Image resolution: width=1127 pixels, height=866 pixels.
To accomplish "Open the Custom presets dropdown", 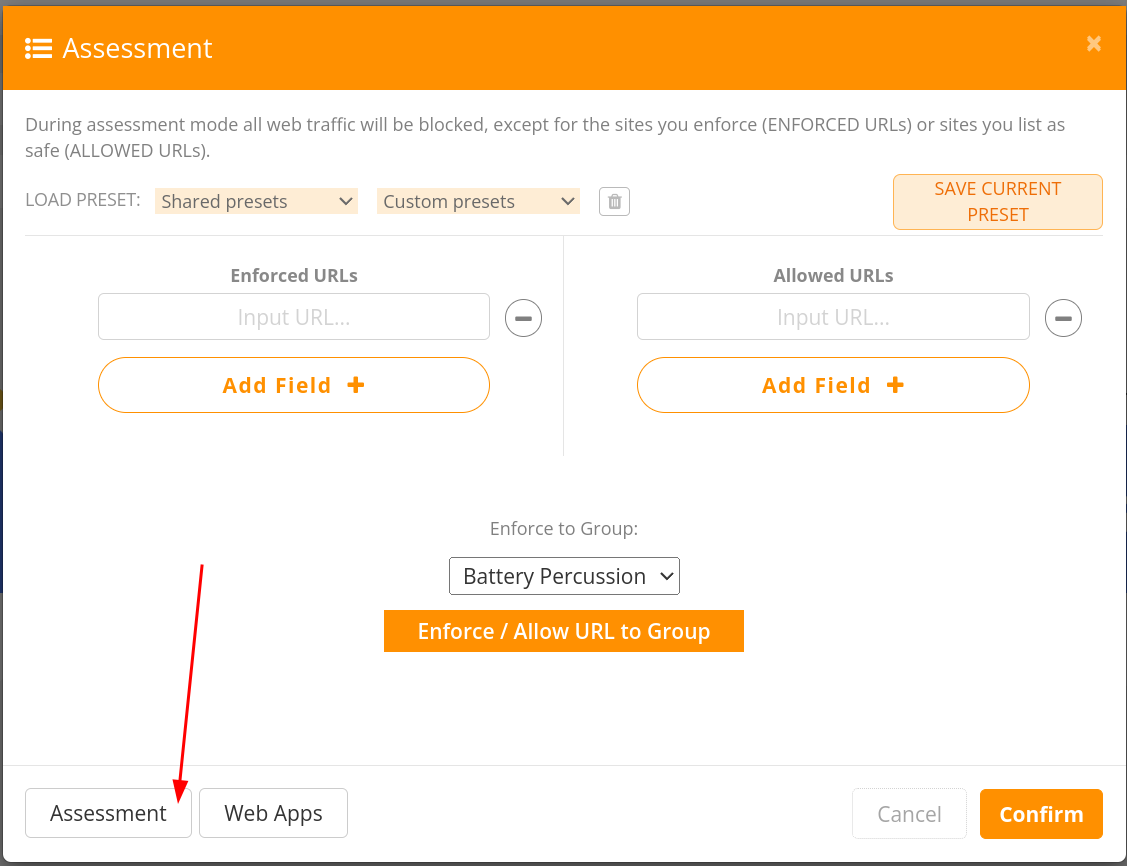I will (478, 201).
